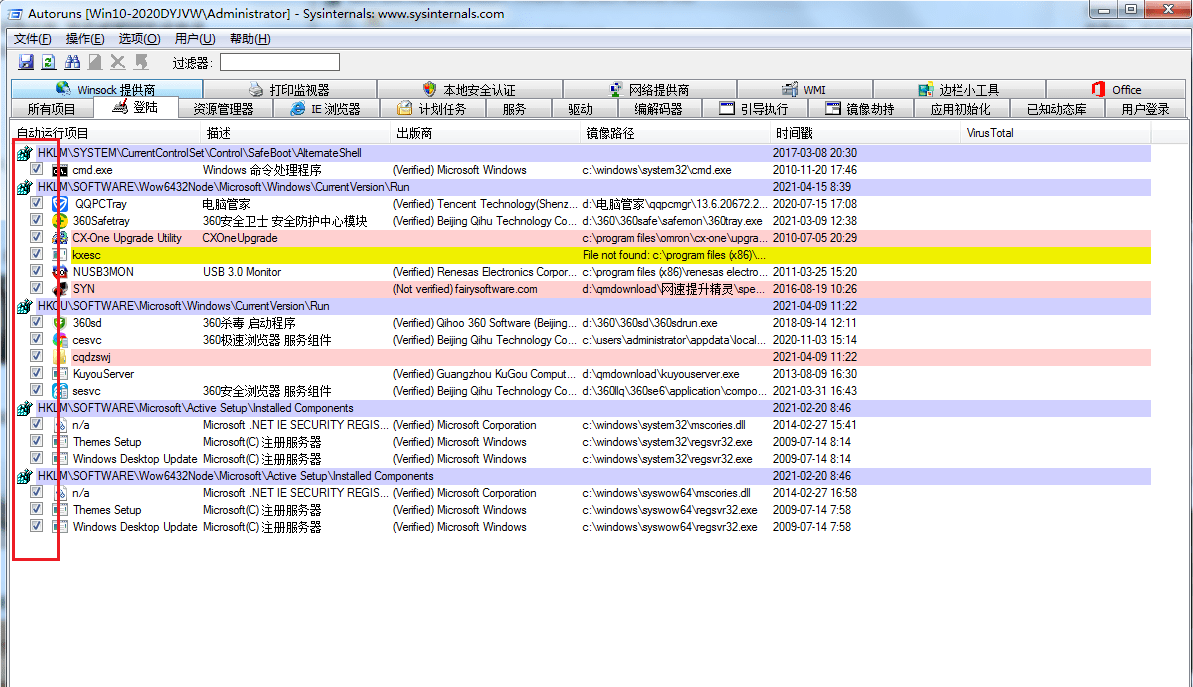This screenshot has height=687, width=1193.
Task: Switch to the 所有项目 tab
Action: coord(51,109)
